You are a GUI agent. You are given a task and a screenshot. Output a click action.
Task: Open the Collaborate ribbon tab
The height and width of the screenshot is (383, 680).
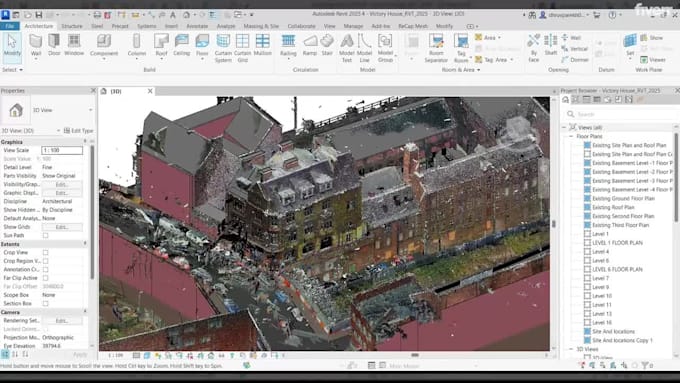pyautogui.click(x=301, y=26)
